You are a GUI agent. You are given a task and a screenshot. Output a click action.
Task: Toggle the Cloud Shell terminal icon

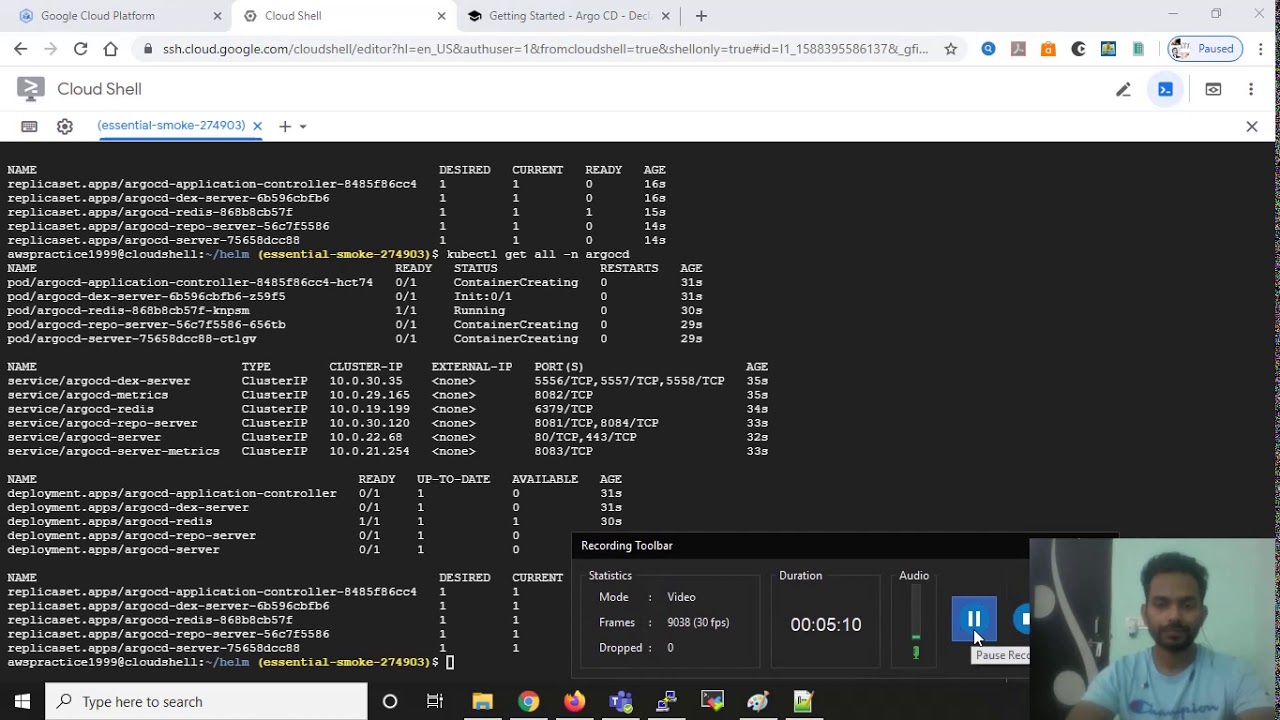pyautogui.click(x=1166, y=89)
